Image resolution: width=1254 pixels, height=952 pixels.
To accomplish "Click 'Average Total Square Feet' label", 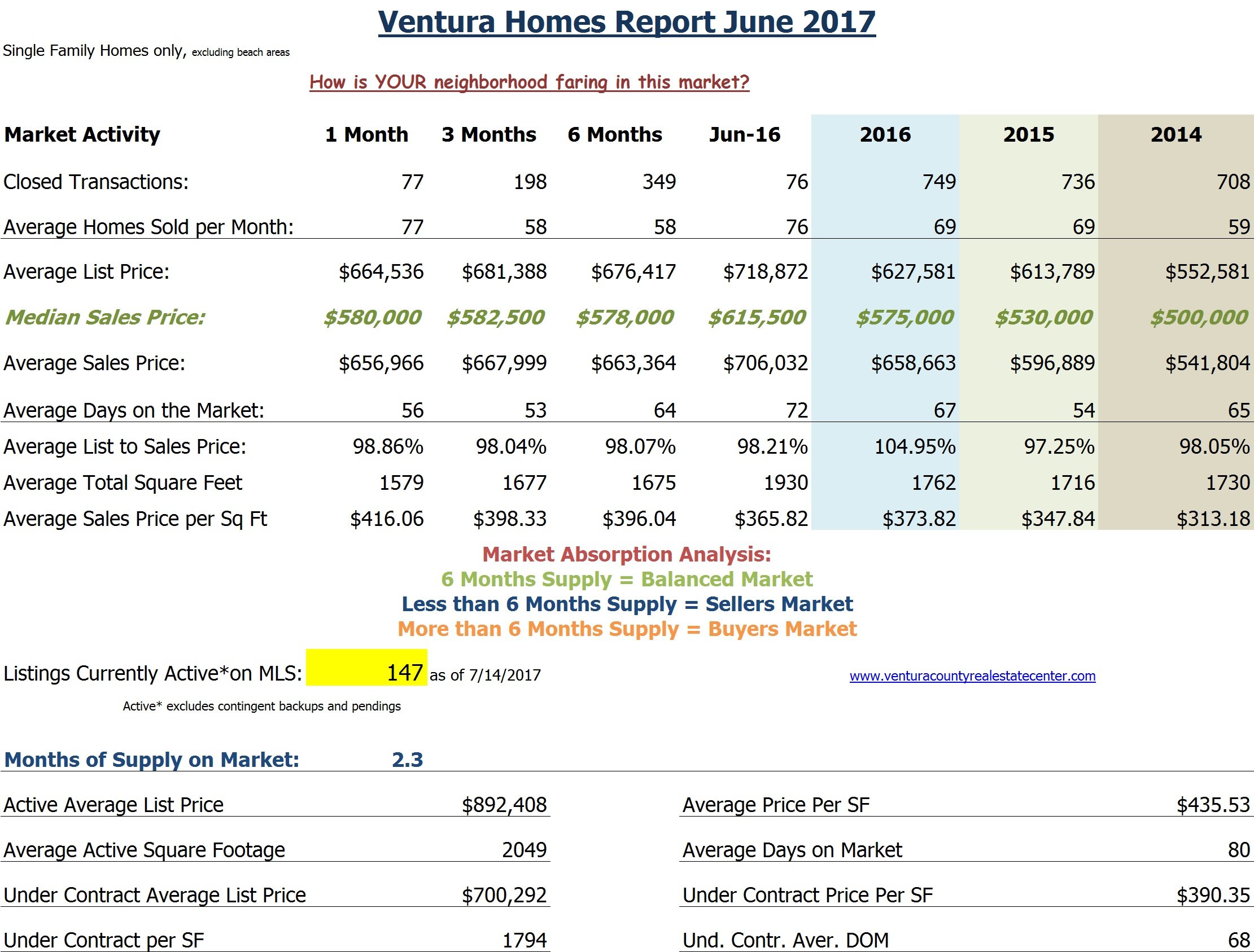I will [x=123, y=483].
